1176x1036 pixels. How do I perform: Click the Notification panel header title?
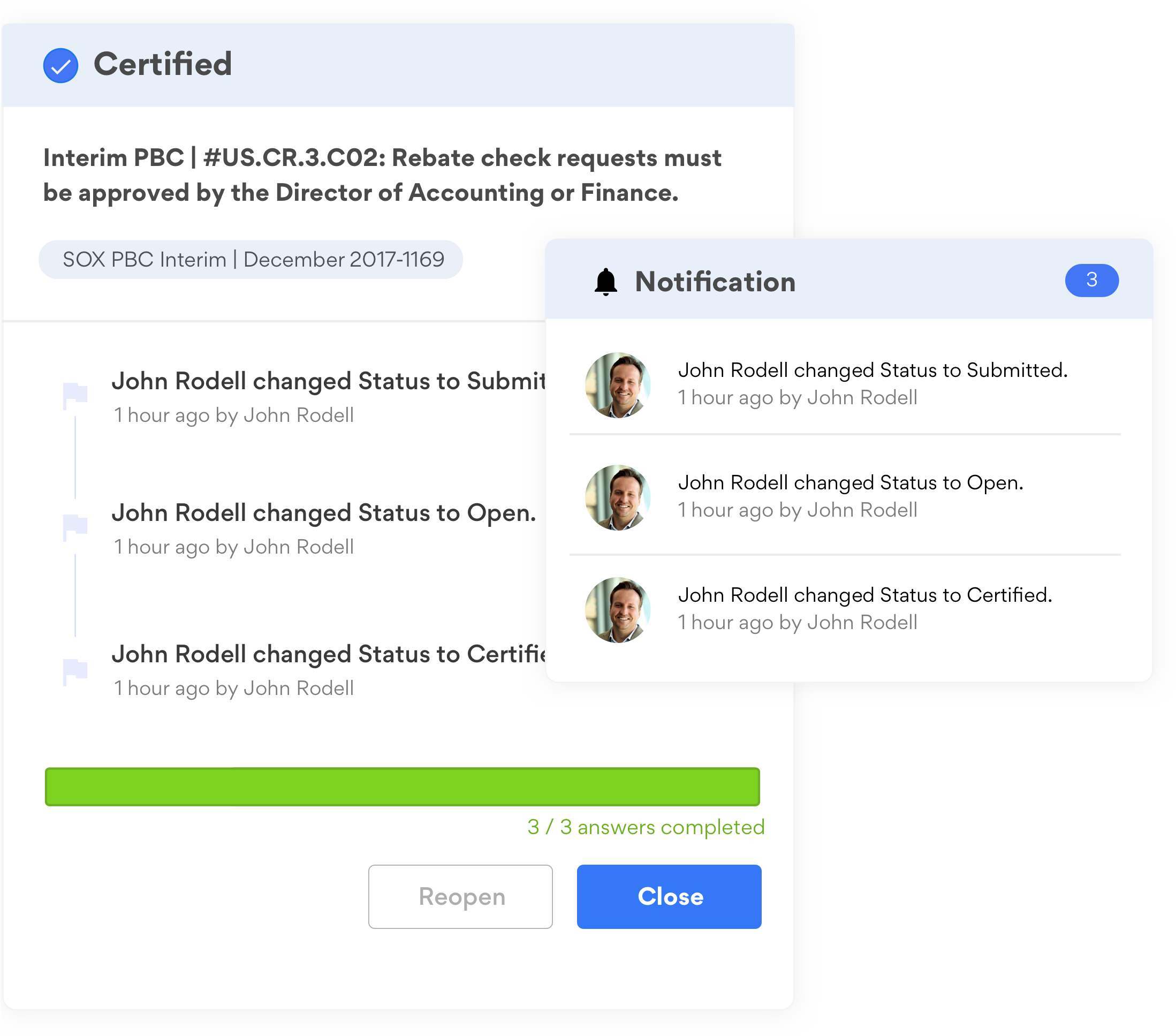pyautogui.click(x=715, y=282)
